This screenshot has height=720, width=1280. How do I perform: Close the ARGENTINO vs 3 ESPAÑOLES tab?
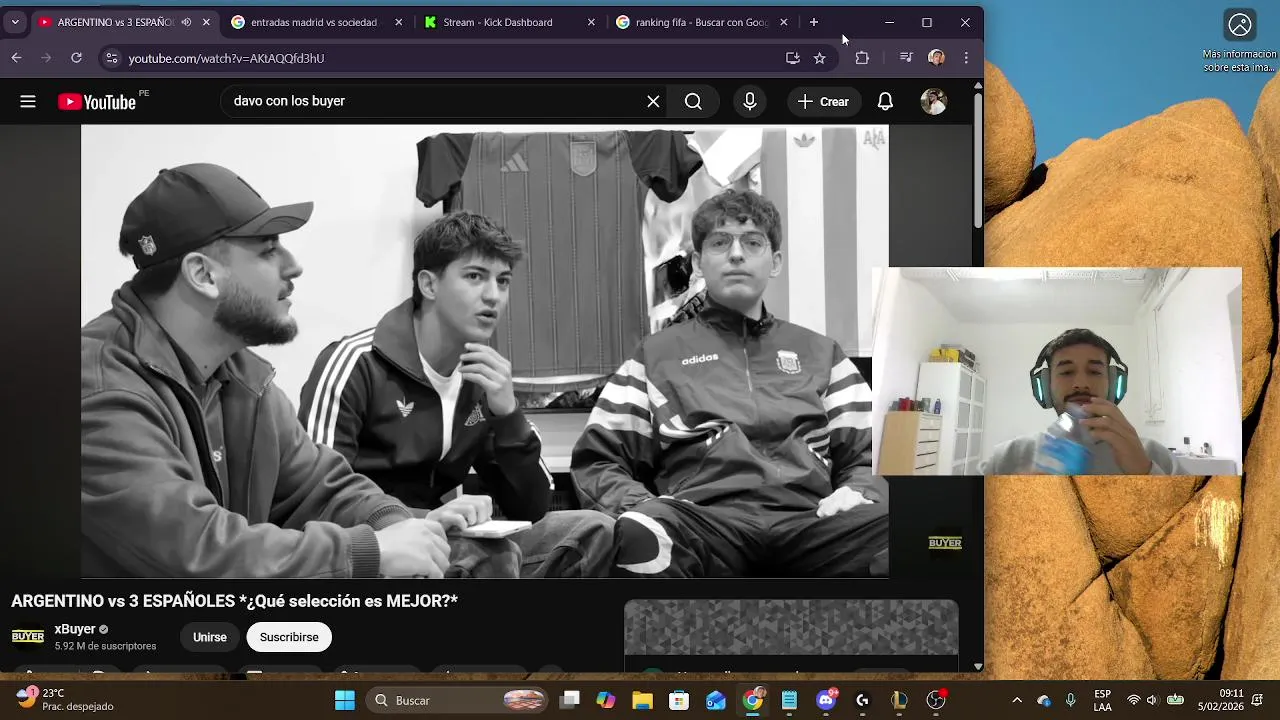[x=206, y=22]
